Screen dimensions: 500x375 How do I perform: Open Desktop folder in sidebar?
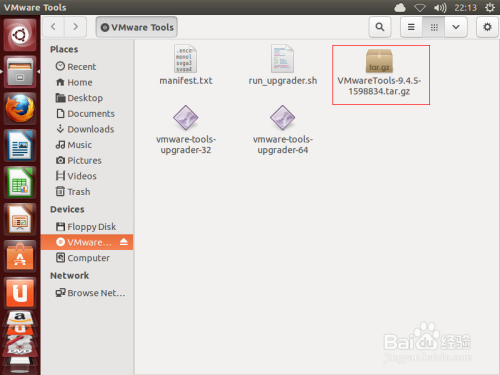coord(87,98)
